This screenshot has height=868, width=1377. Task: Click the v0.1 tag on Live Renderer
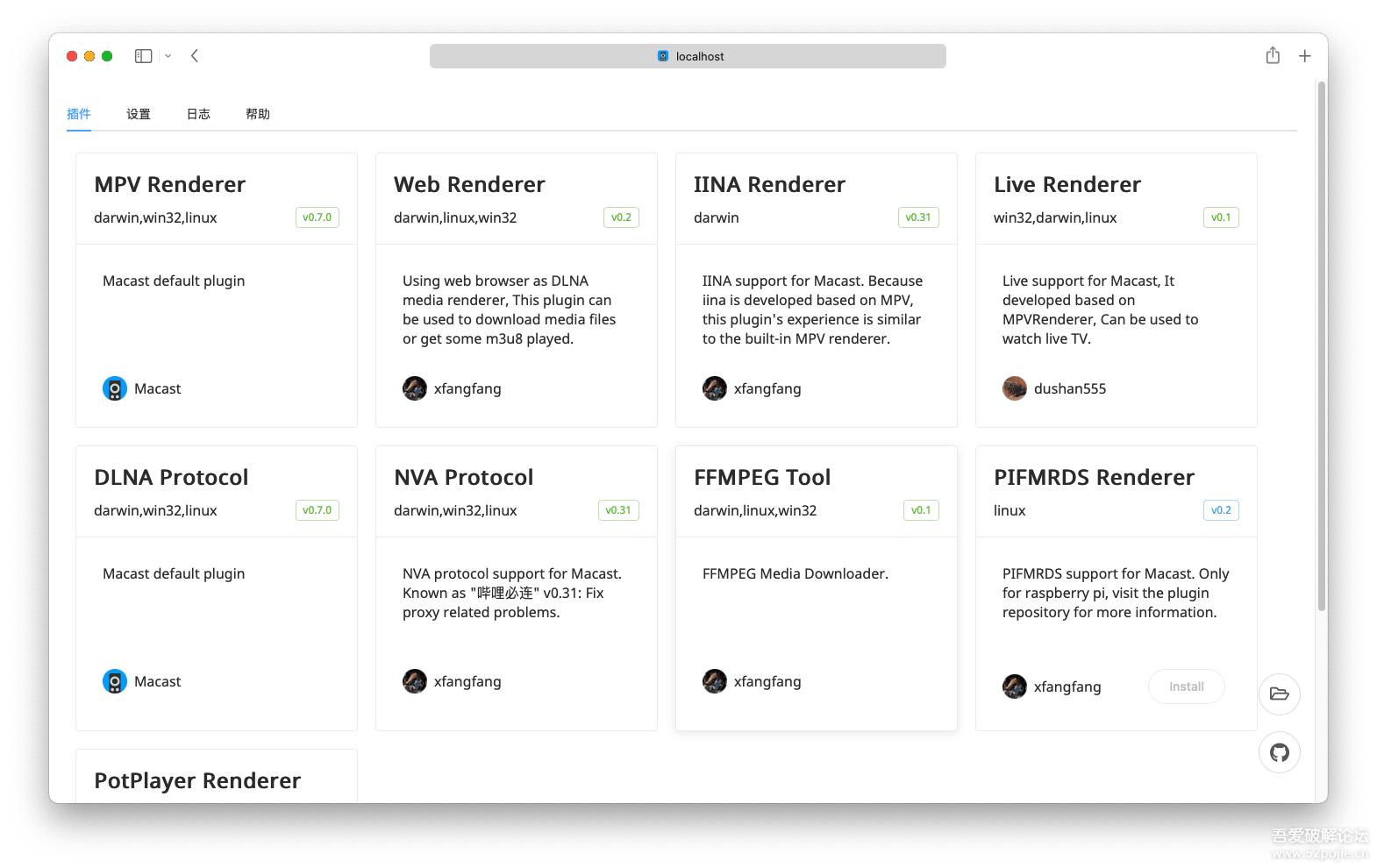[x=1221, y=217]
